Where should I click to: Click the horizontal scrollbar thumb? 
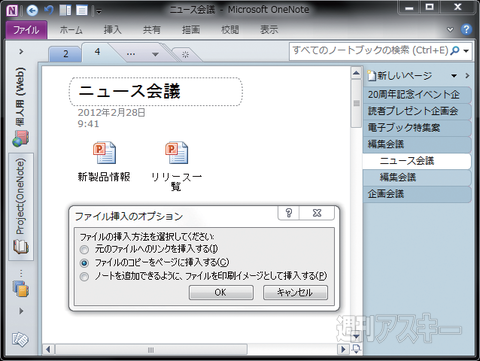(151, 350)
